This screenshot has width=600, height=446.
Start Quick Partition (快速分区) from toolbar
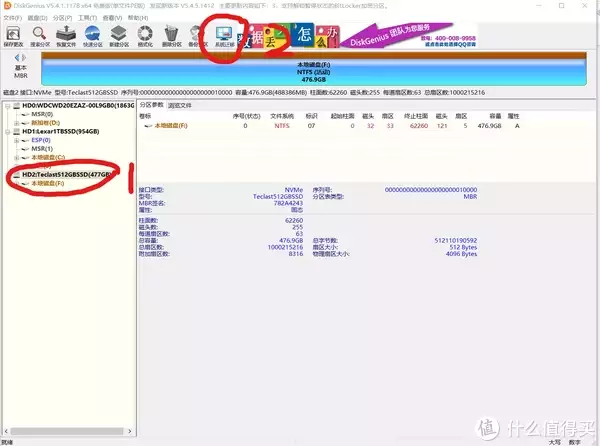(93, 36)
